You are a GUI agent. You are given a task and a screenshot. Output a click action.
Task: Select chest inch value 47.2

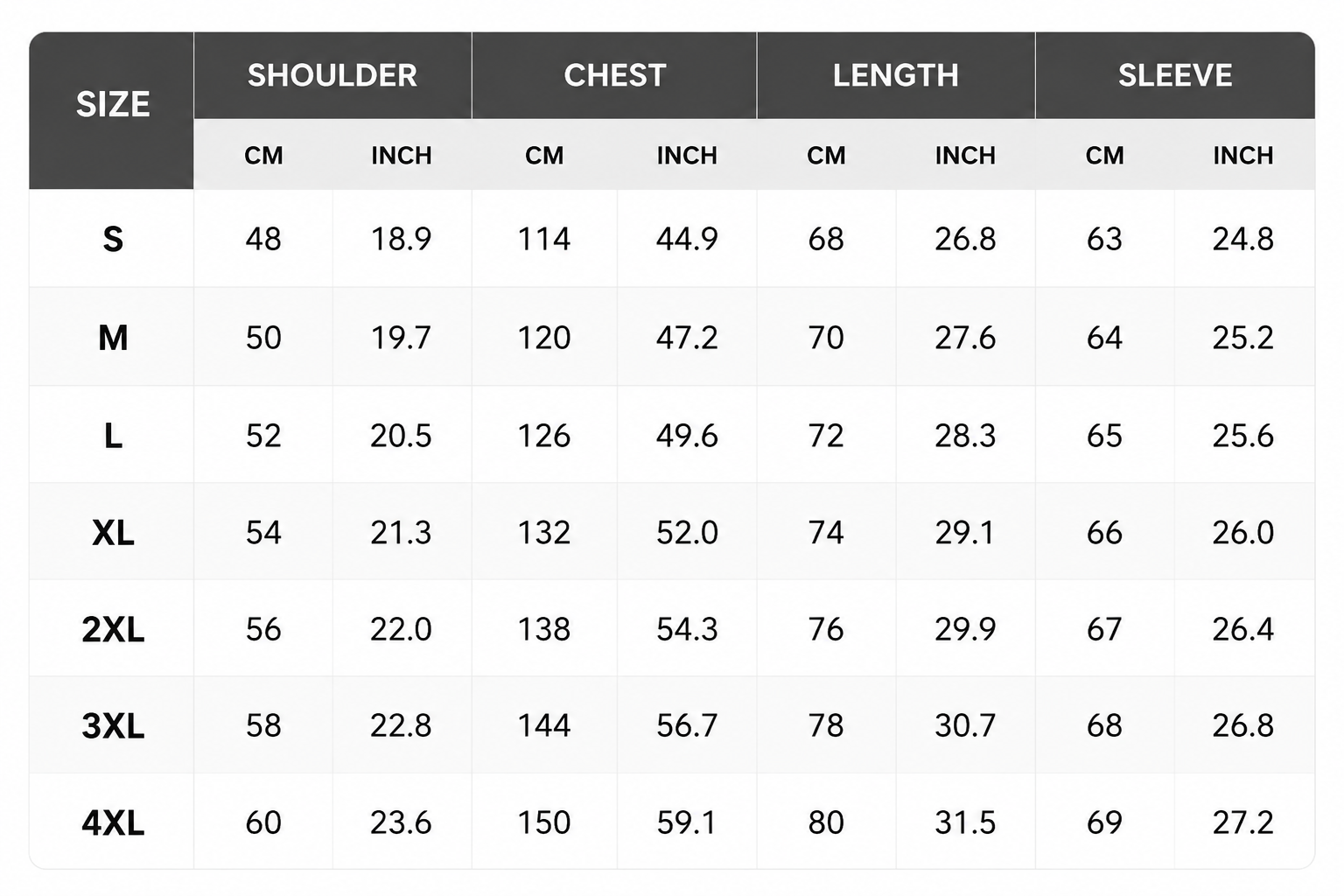pyautogui.click(x=687, y=338)
